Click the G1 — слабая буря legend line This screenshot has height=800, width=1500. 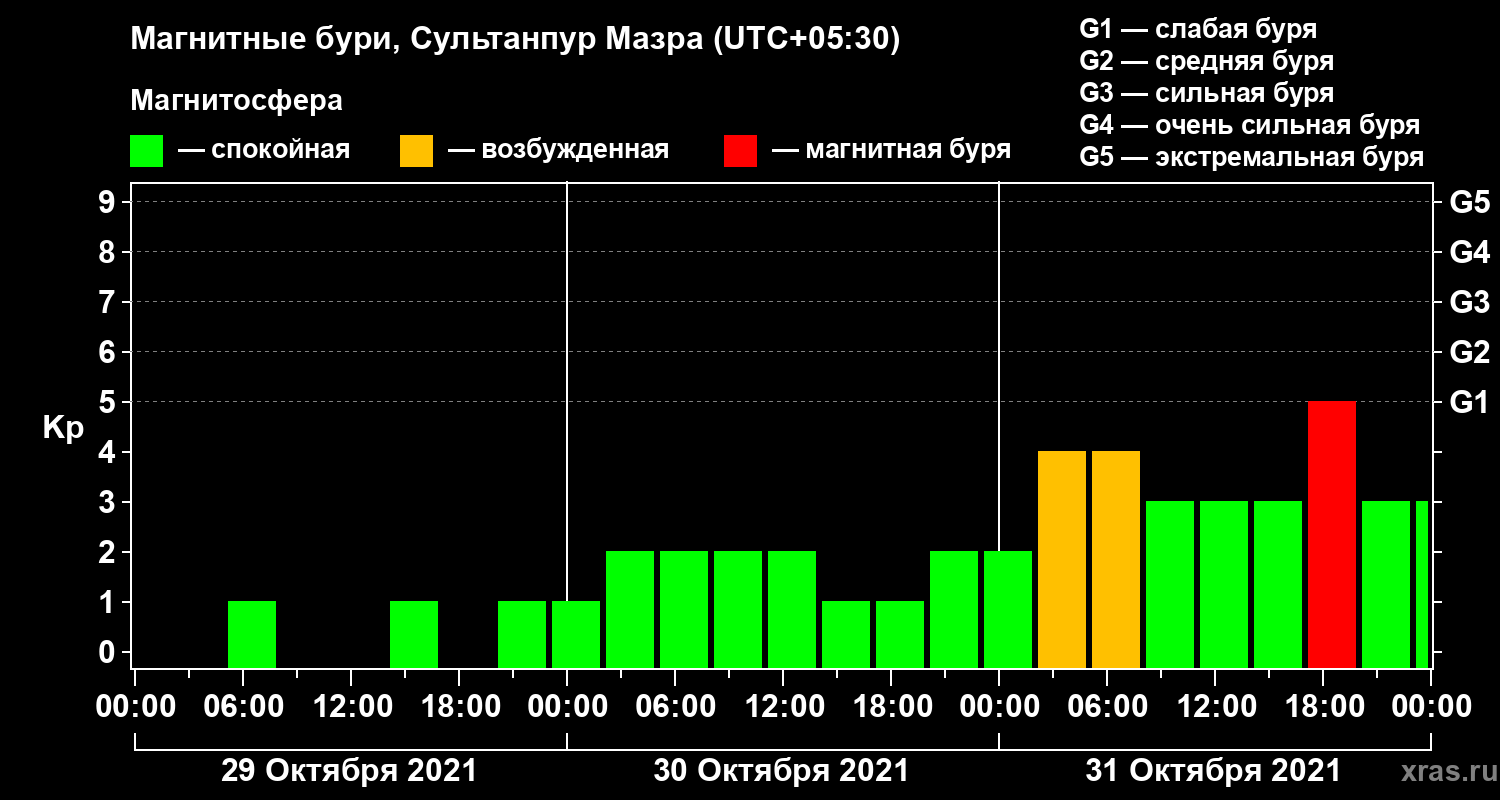[x=1198, y=29]
